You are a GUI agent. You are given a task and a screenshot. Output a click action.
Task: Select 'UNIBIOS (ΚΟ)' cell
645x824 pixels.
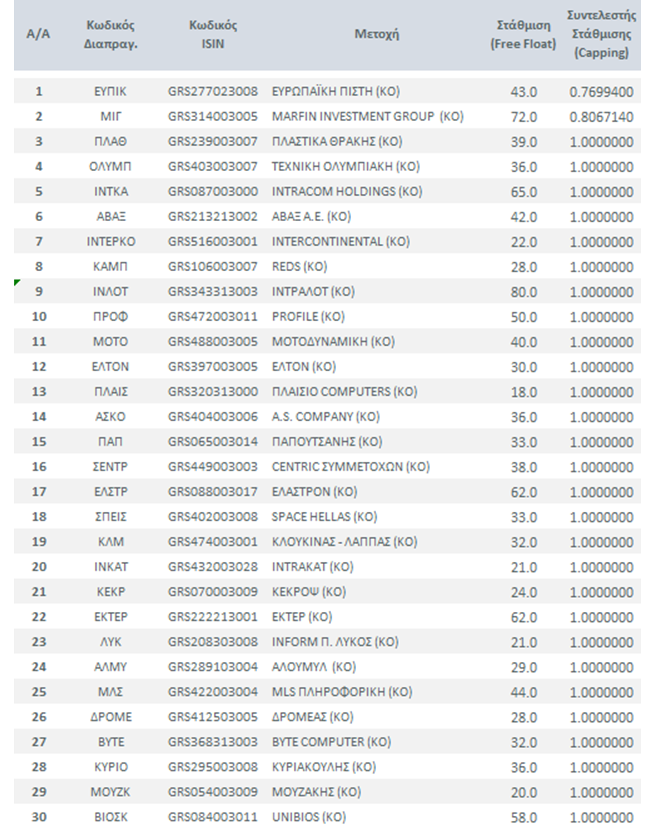point(309,817)
